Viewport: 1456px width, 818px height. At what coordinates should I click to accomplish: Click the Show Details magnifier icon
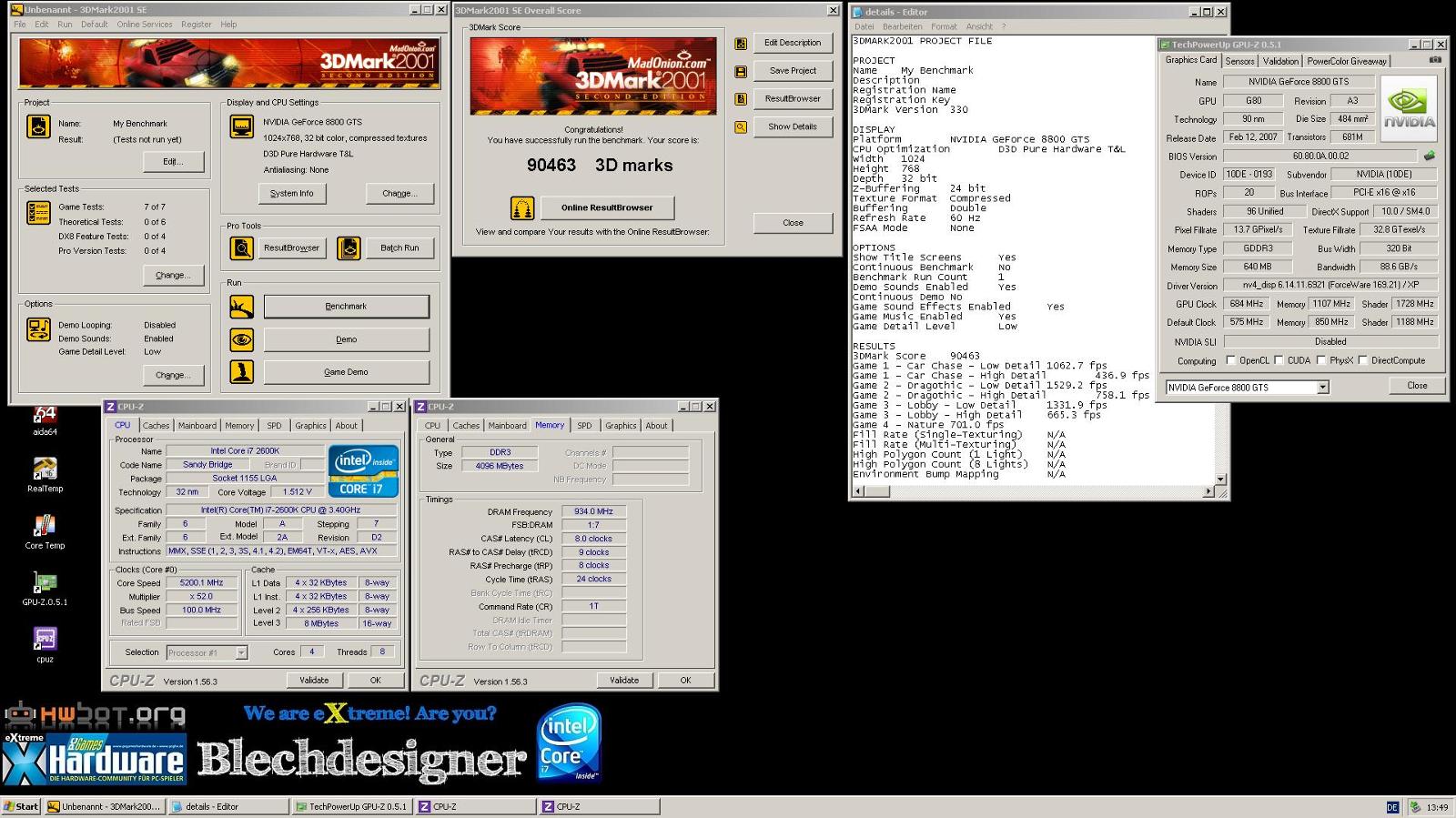[x=741, y=127]
